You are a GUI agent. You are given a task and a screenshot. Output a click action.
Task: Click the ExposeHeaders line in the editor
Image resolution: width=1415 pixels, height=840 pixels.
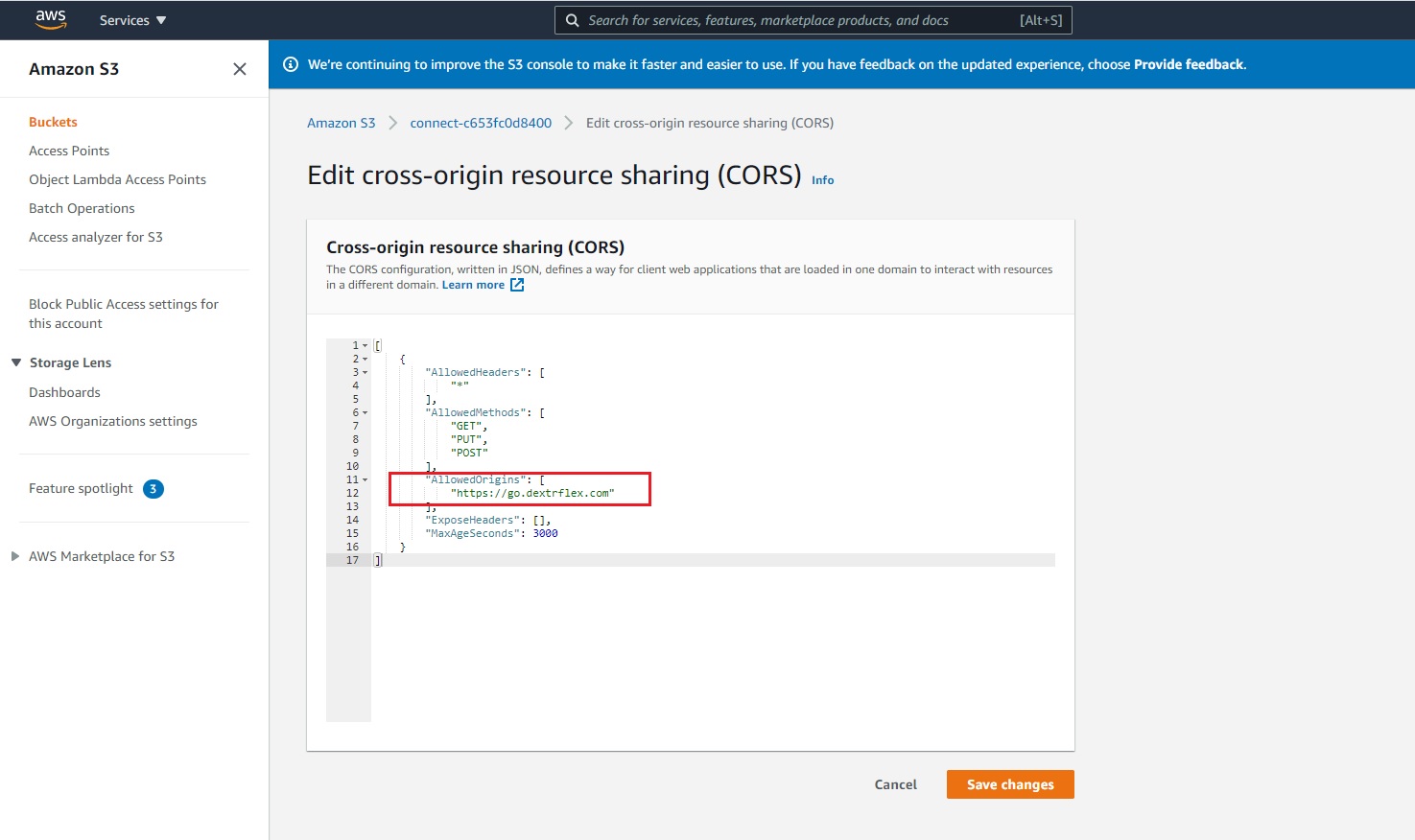click(488, 520)
